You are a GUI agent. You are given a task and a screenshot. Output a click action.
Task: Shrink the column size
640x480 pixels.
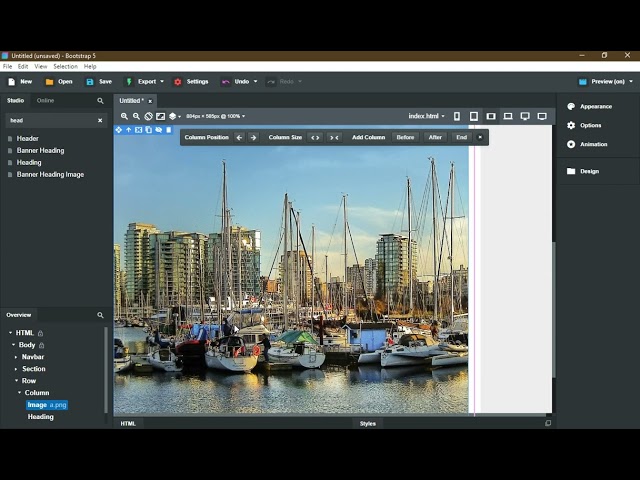(x=334, y=138)
